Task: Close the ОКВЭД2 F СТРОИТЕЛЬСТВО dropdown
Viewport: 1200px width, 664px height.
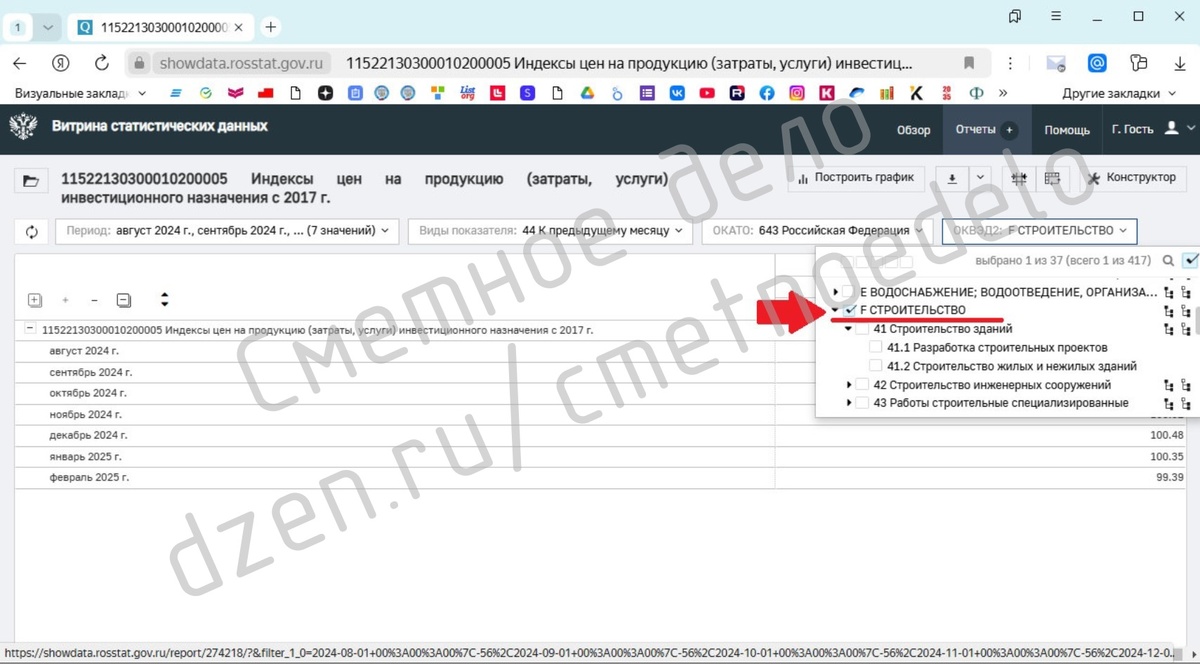Action: coord(1040,231)
